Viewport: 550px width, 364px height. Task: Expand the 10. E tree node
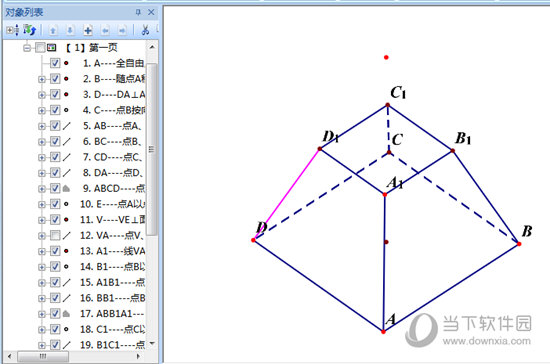[42, 204]
